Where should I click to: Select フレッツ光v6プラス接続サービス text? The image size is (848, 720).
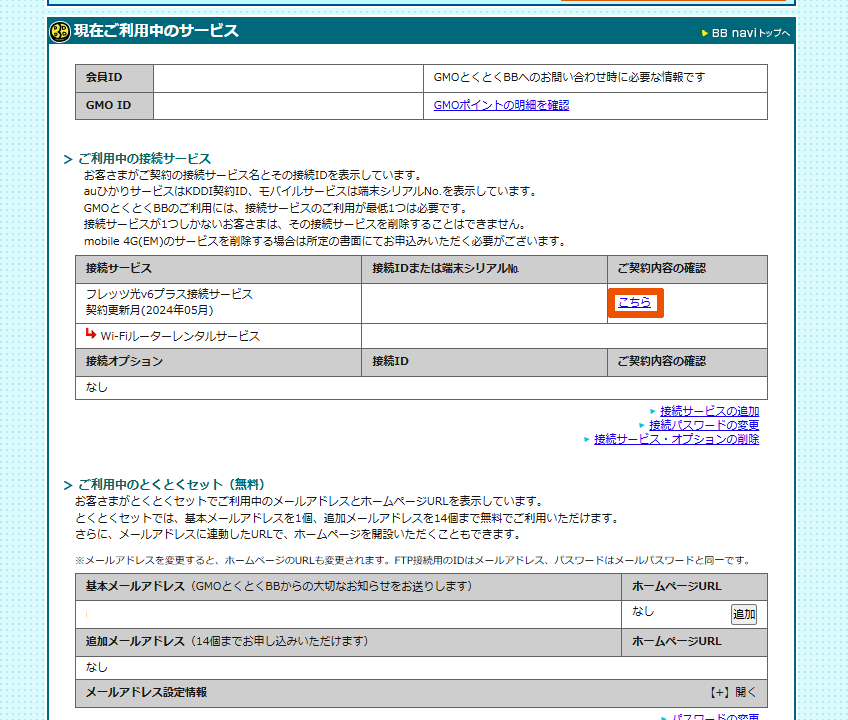click(169, 295)
